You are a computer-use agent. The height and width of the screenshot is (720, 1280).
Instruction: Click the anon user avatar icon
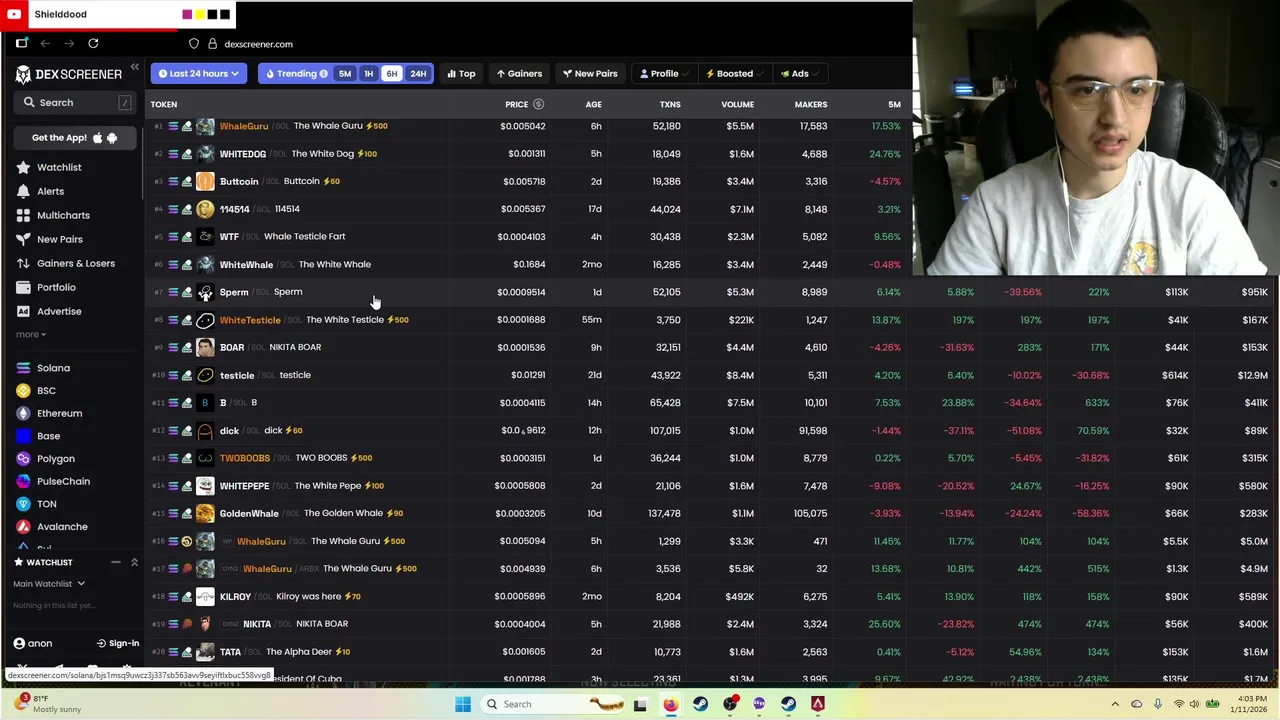tap(19, 643)
